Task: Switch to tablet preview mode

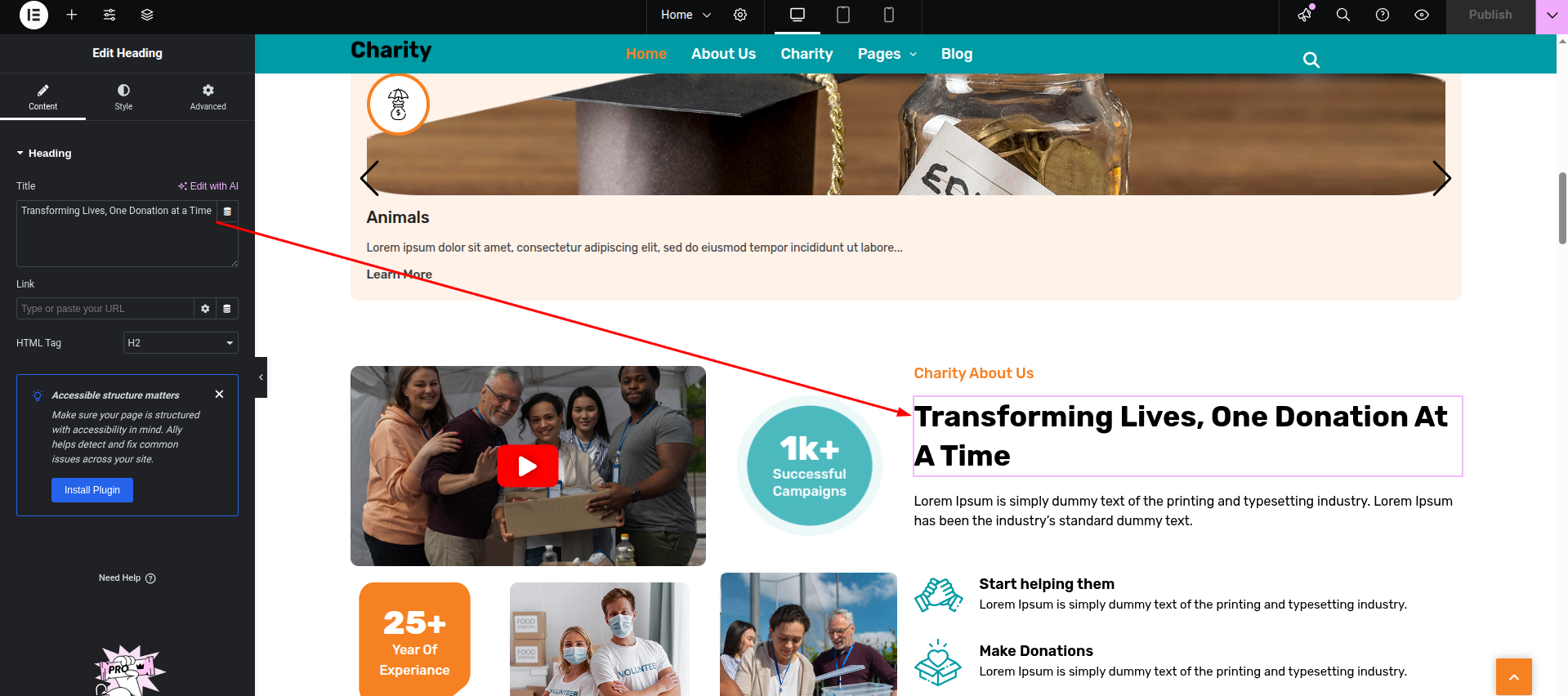Action: [843, 15]
